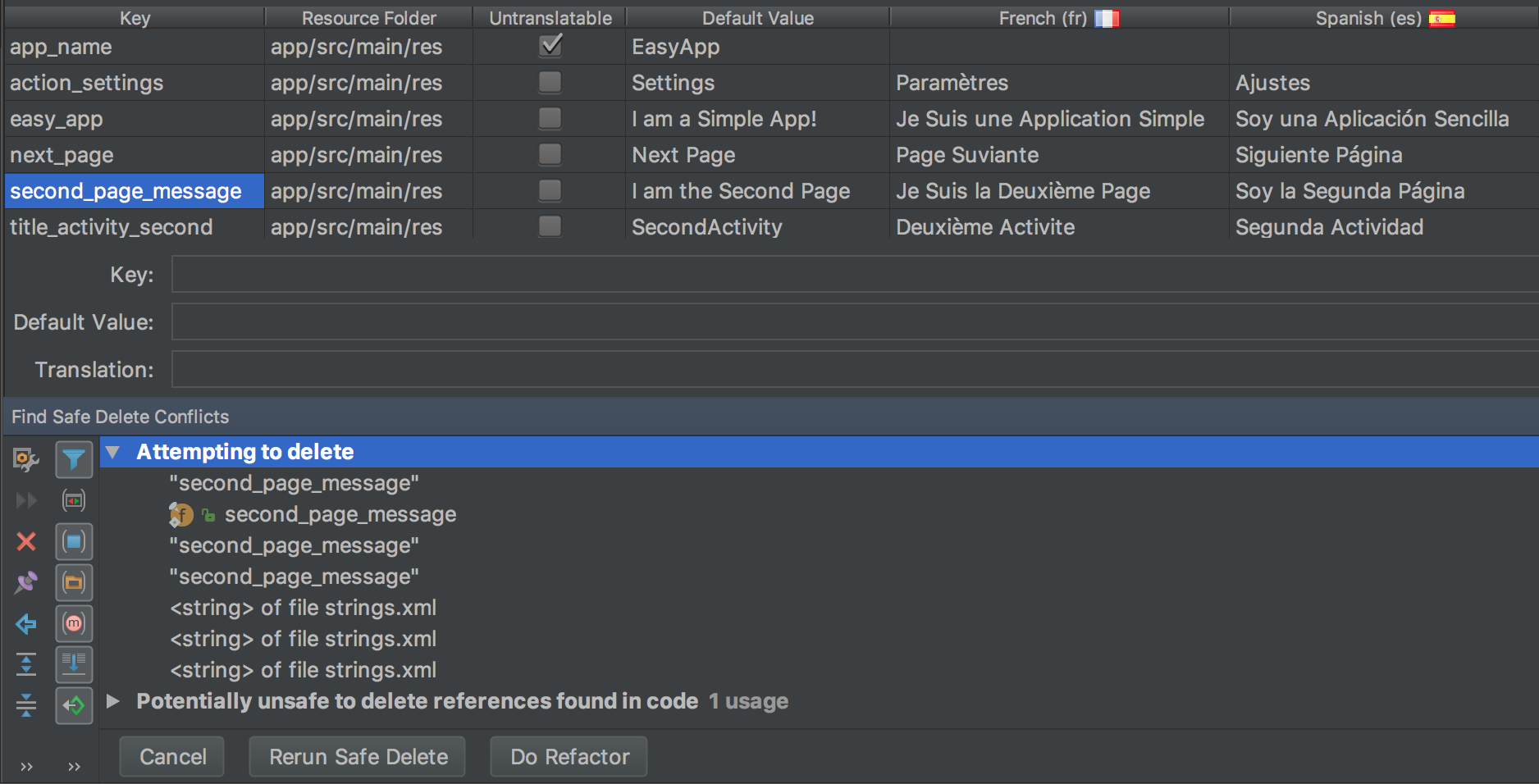Check Untranslatable for action_settings
1539x784 pixels.
[550, 82]
